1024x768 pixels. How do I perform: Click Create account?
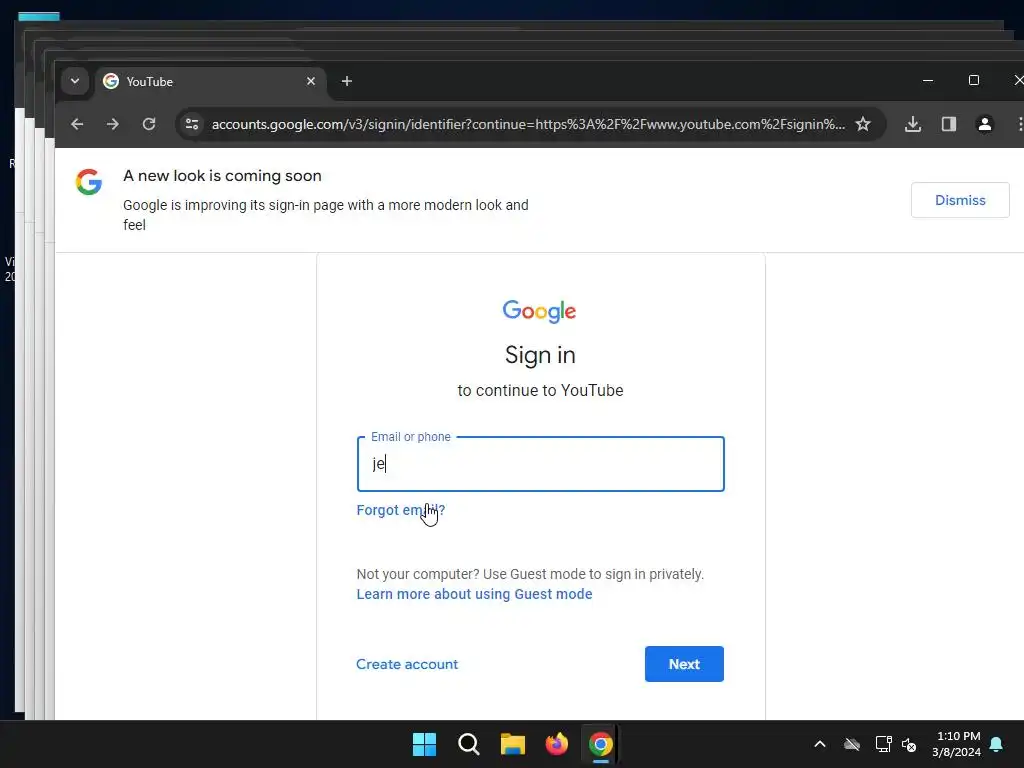(x=407, y=664)
